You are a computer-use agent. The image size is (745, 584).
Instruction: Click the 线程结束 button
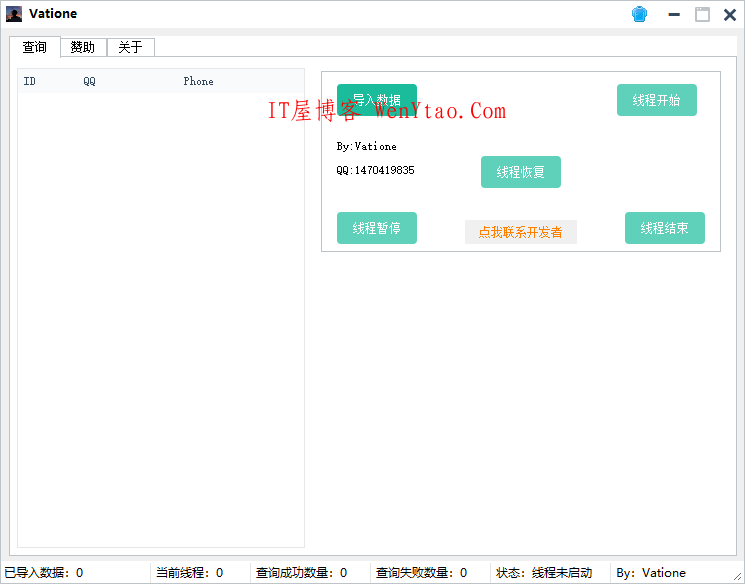665,228
